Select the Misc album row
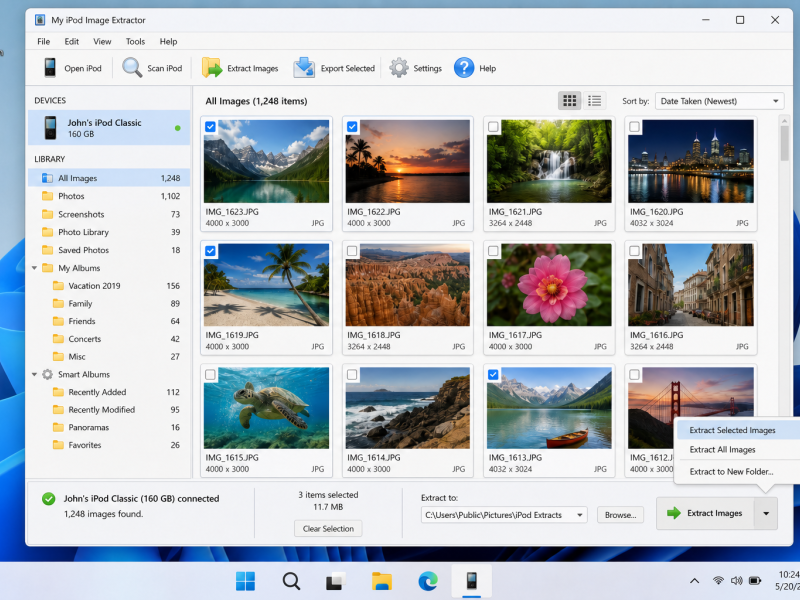The width and height of the screenshot is (800, 600). click(110, 357)
